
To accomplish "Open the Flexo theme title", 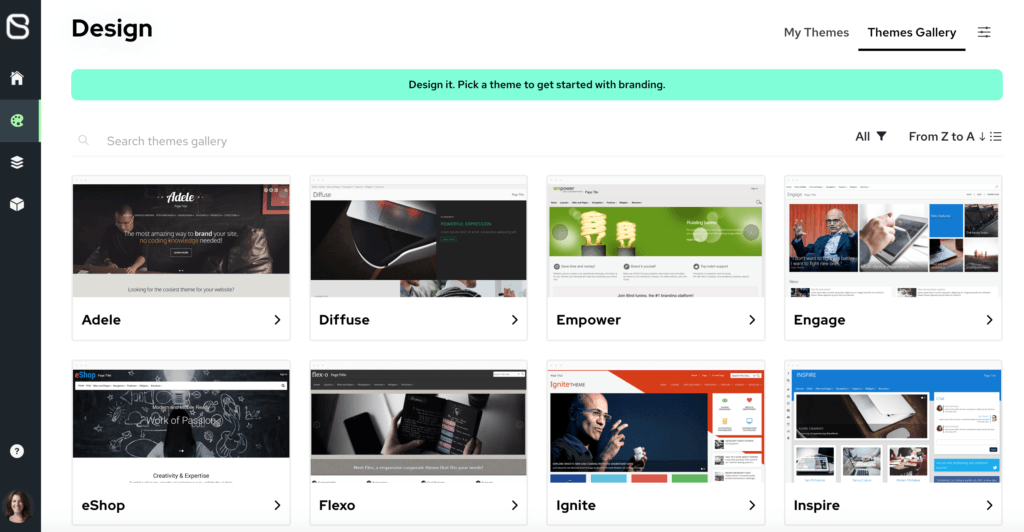I will pos(337,505).
